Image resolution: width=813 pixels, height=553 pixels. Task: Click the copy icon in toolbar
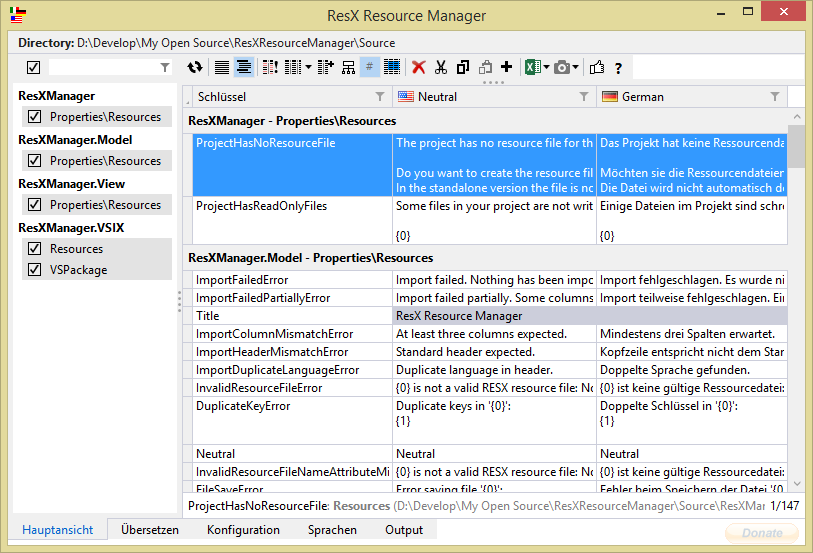pyautogui.click(x=463, y=67)
